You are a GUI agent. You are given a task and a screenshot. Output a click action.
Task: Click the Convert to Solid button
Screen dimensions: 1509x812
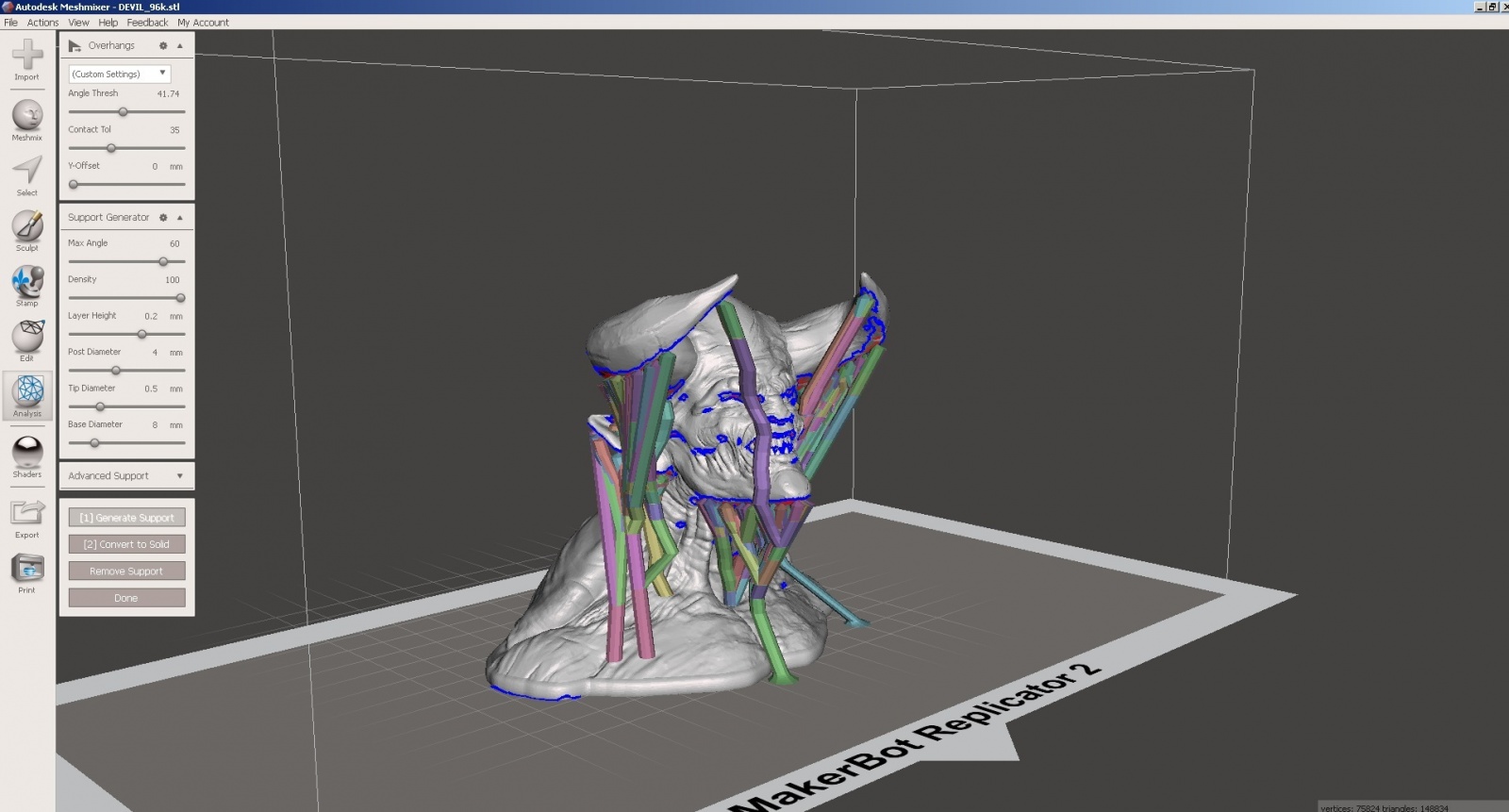126,544
